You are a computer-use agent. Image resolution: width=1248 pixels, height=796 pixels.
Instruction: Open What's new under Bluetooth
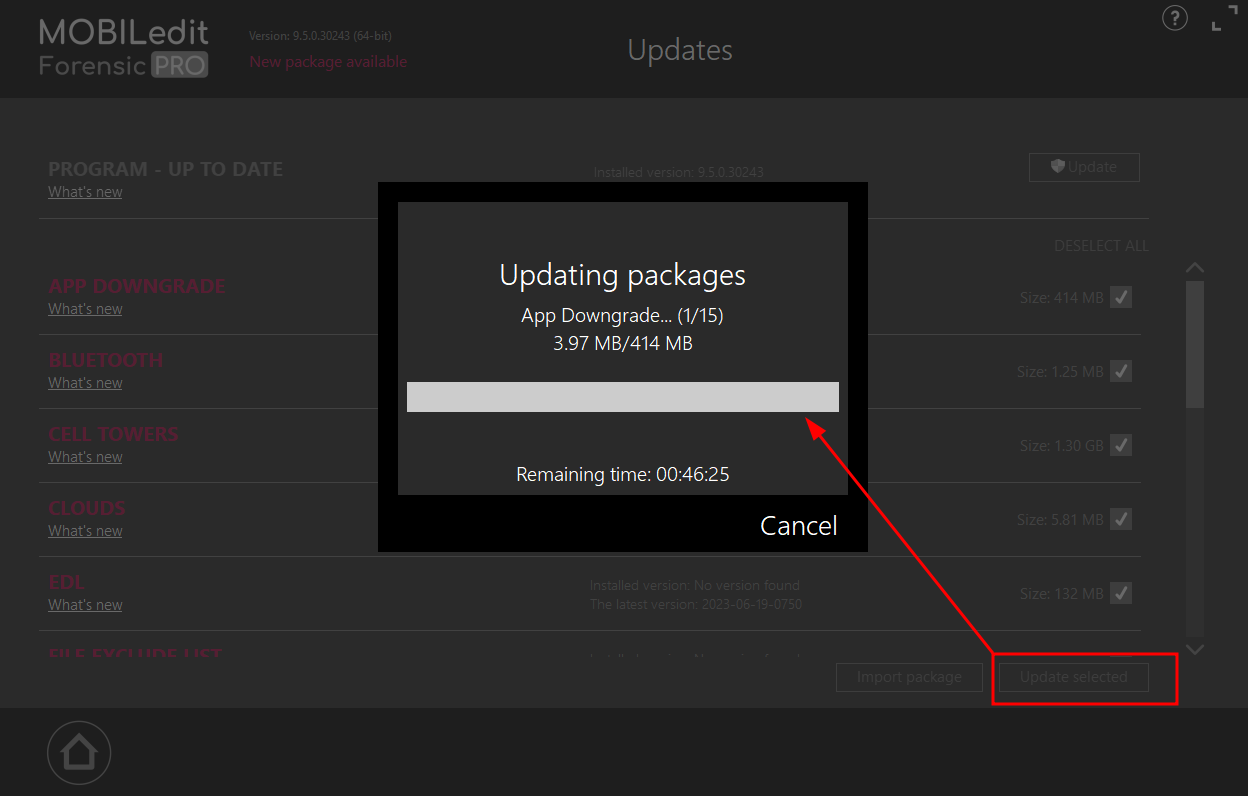(x=85, y=383)
